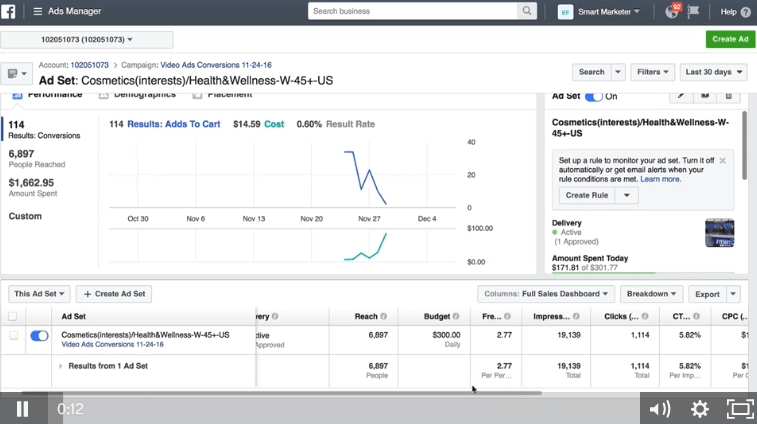
Task: Click the Clicks column info icon
Action: [645, 316]
